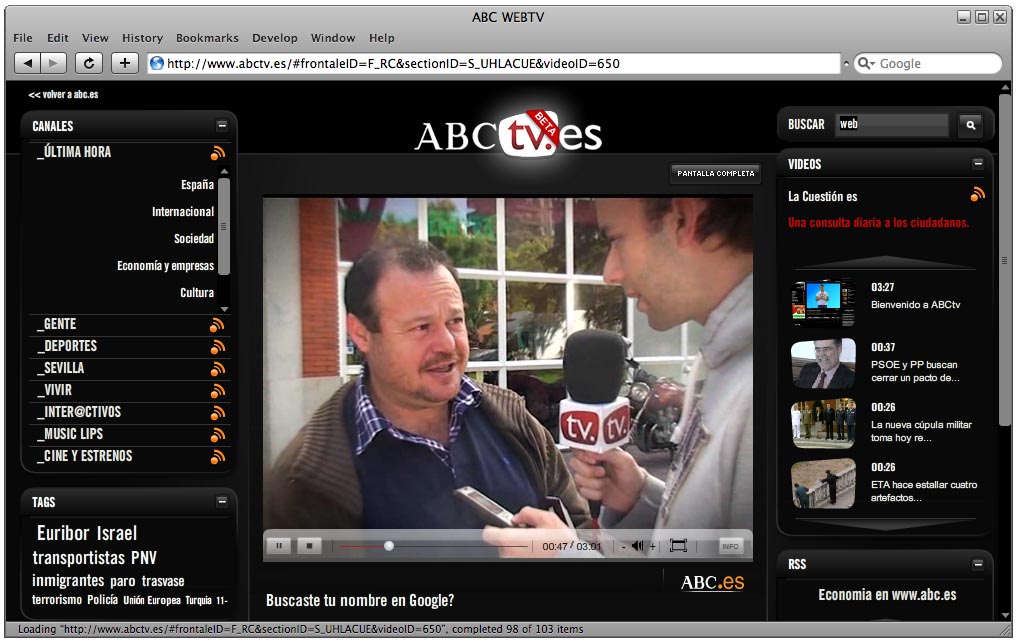Viewport: 1016px width, 642px height.
Task: Click the INFO button in the player
Action: tap(730, 546)
